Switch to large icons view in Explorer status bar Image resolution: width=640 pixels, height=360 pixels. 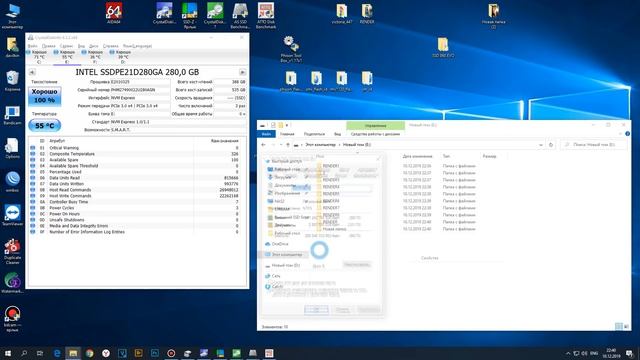pos(627,326)
